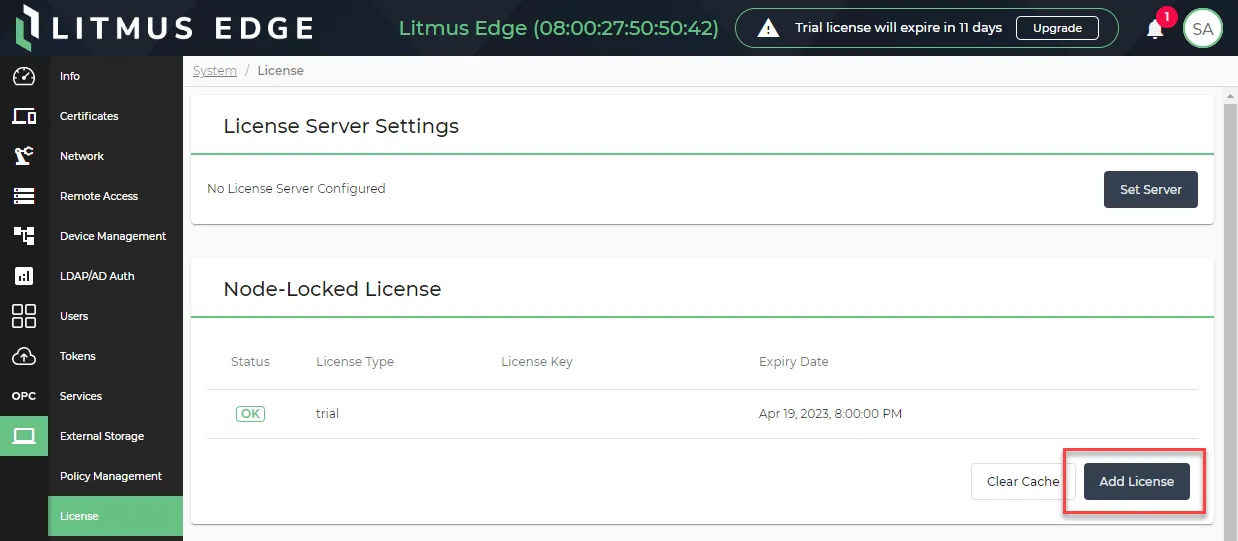Select the highlighted System laptop icon
This screenshot has height=541, width=1238.
(24, 436)
